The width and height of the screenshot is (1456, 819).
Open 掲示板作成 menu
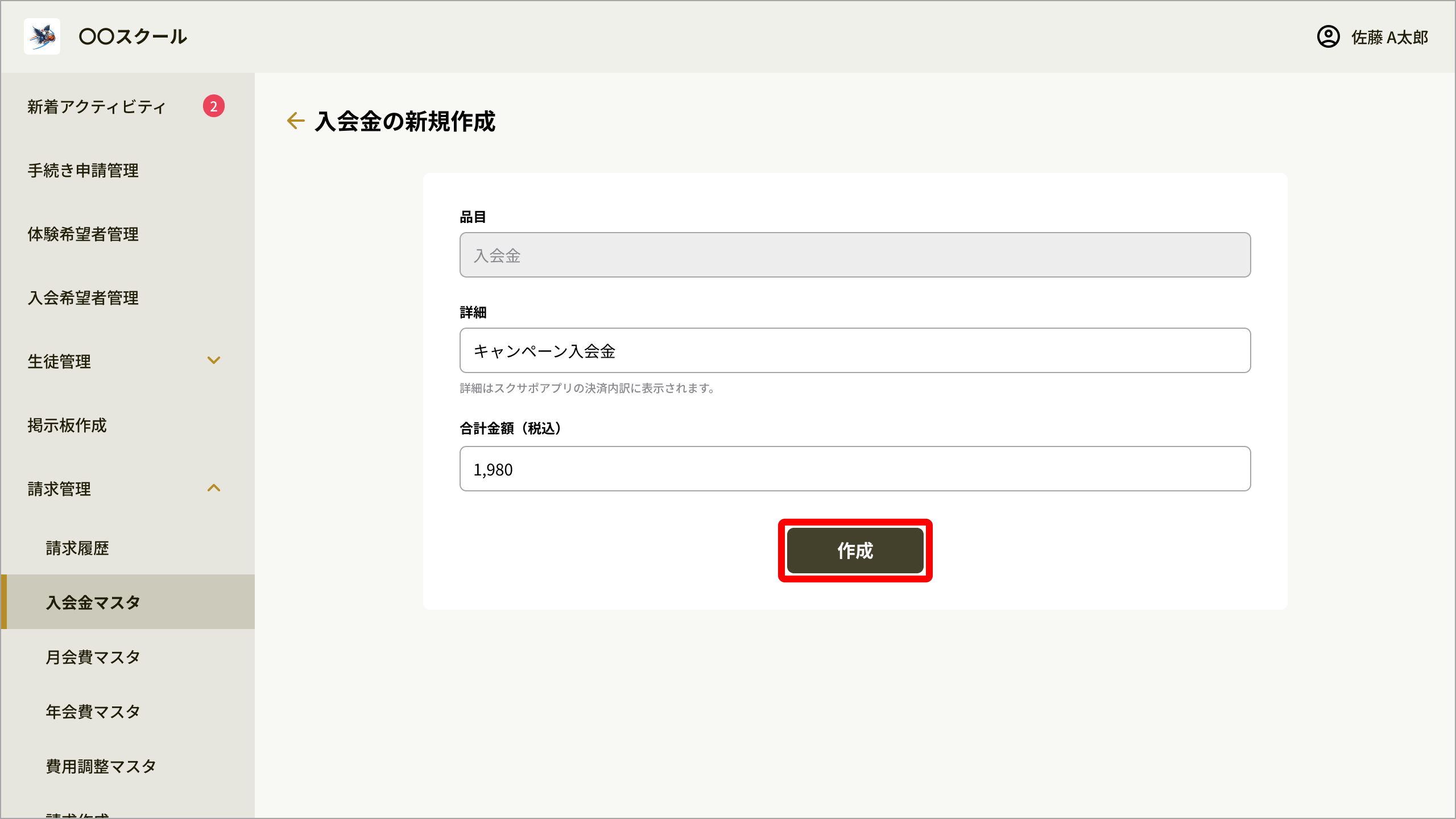(67, 425)
